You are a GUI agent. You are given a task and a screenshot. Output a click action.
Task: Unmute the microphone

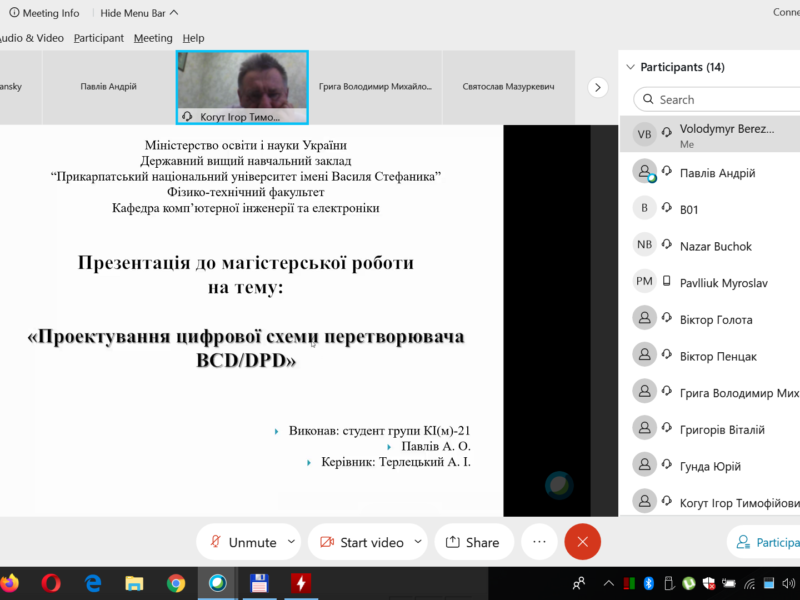pyautogui.click(x=241, y=542)
